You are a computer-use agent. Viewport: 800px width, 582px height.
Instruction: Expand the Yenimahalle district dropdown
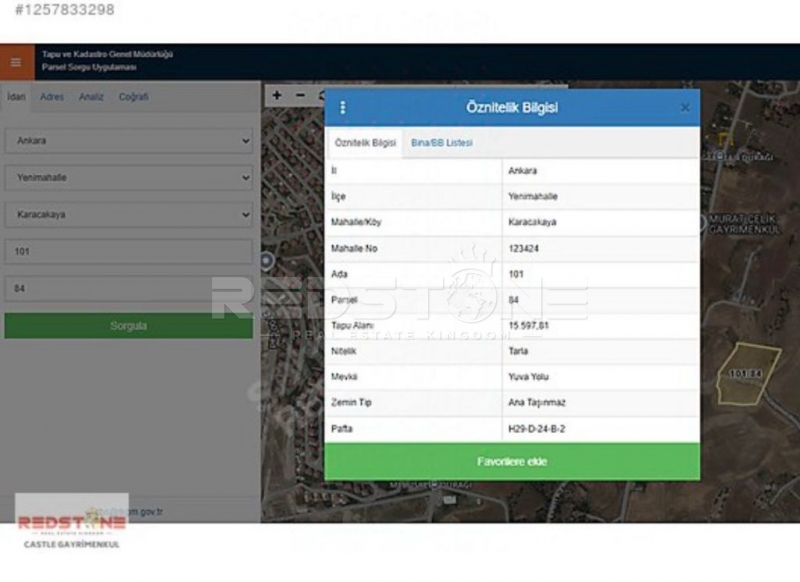pyautogui.click(x=128, y=178)
